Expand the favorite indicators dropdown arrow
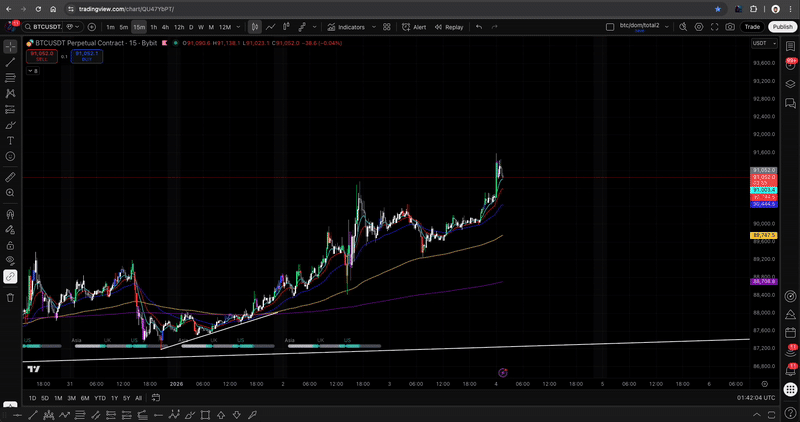 coord(373,27)
